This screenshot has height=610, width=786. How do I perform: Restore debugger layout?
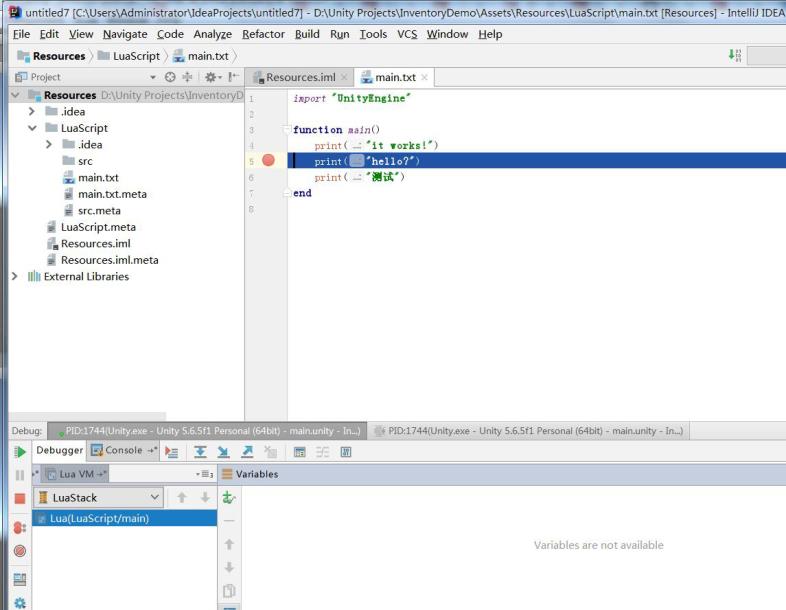click(x=20, y=579)
